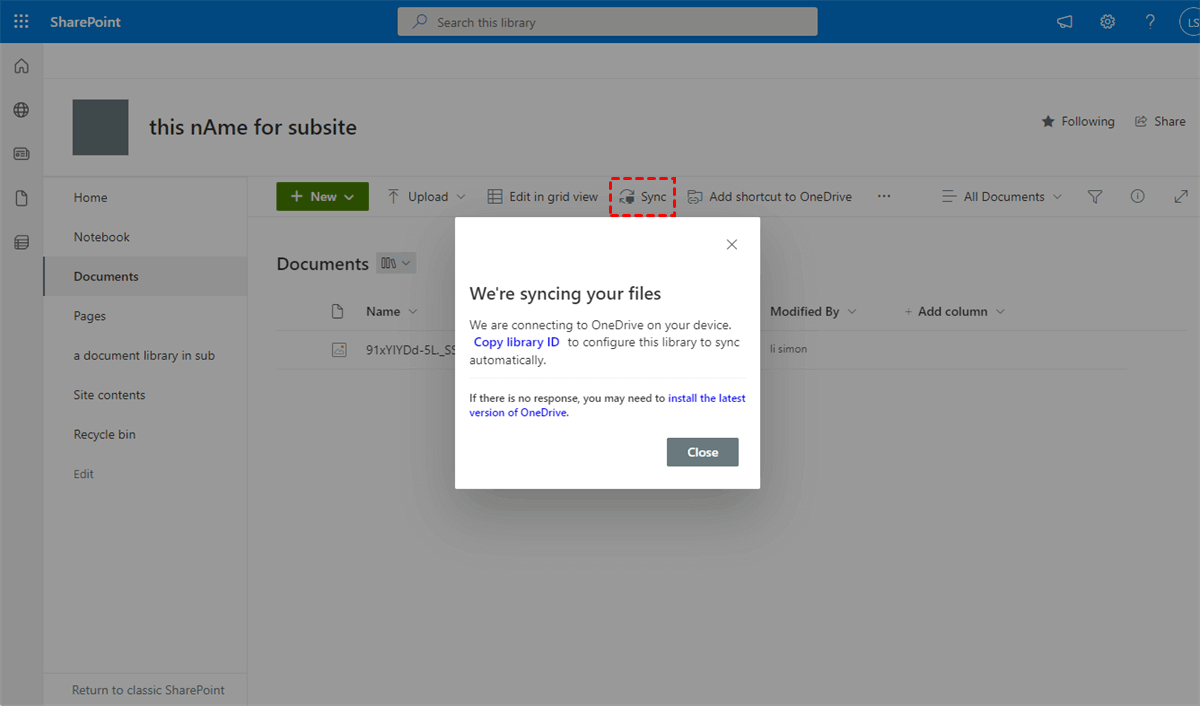Screen dimensions: 1200x706
Task: Click the library details info icon
Action: click(x=1137, y=196)
